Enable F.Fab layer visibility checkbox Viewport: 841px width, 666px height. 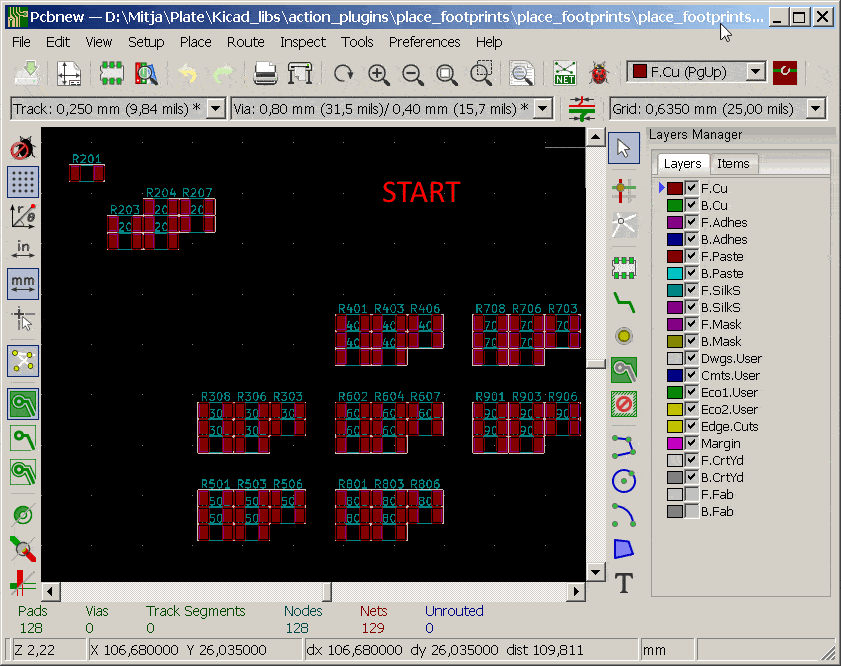coord(691,494)
